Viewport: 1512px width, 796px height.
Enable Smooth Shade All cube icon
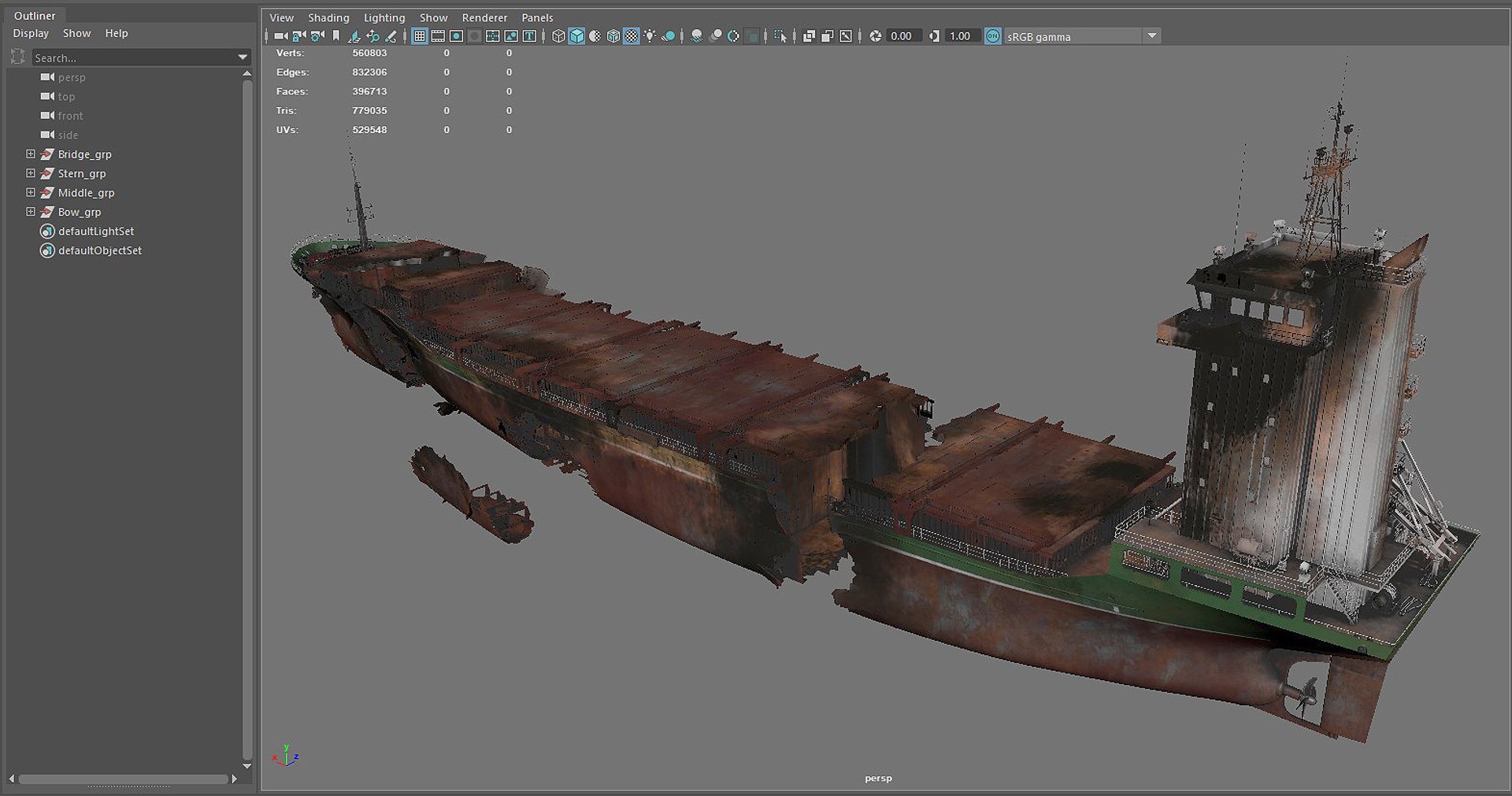tap(576, 36)
